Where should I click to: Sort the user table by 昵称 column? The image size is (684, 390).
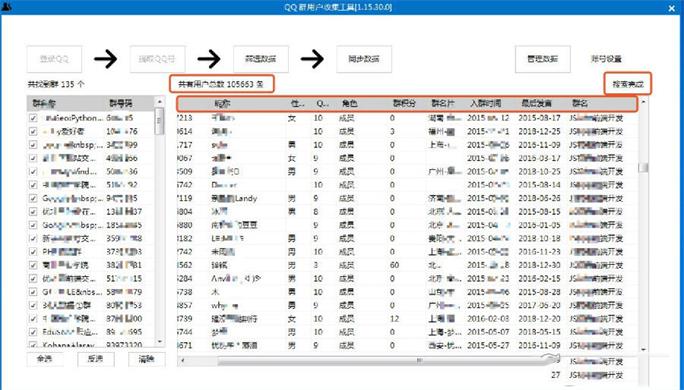222,103
